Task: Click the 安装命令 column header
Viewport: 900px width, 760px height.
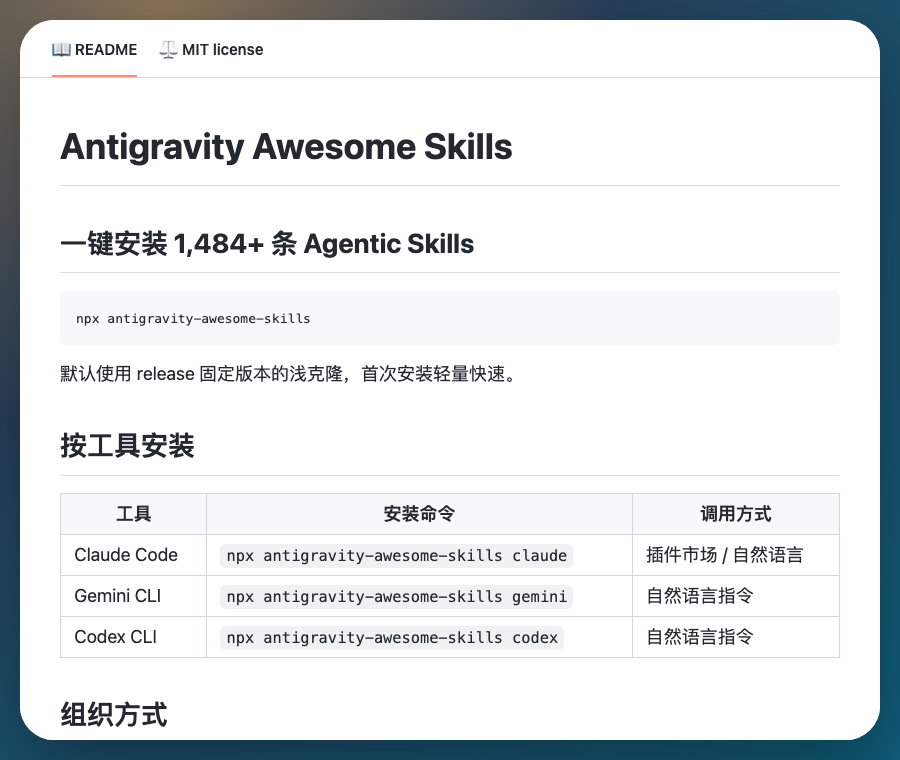Action: (x=419, y=514)
